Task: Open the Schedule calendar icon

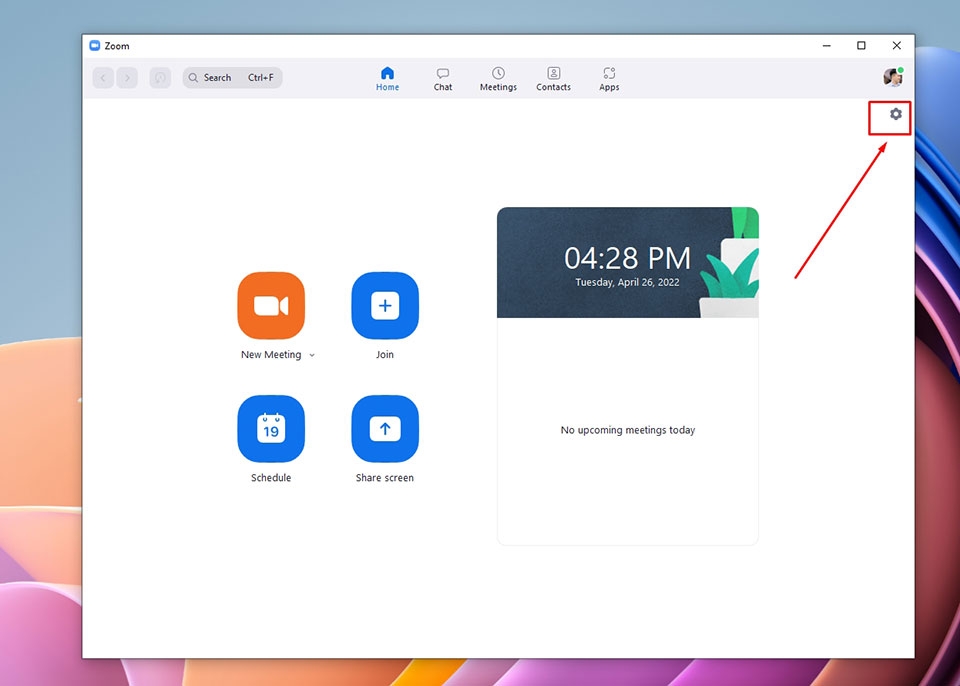Action: (271, 429)
